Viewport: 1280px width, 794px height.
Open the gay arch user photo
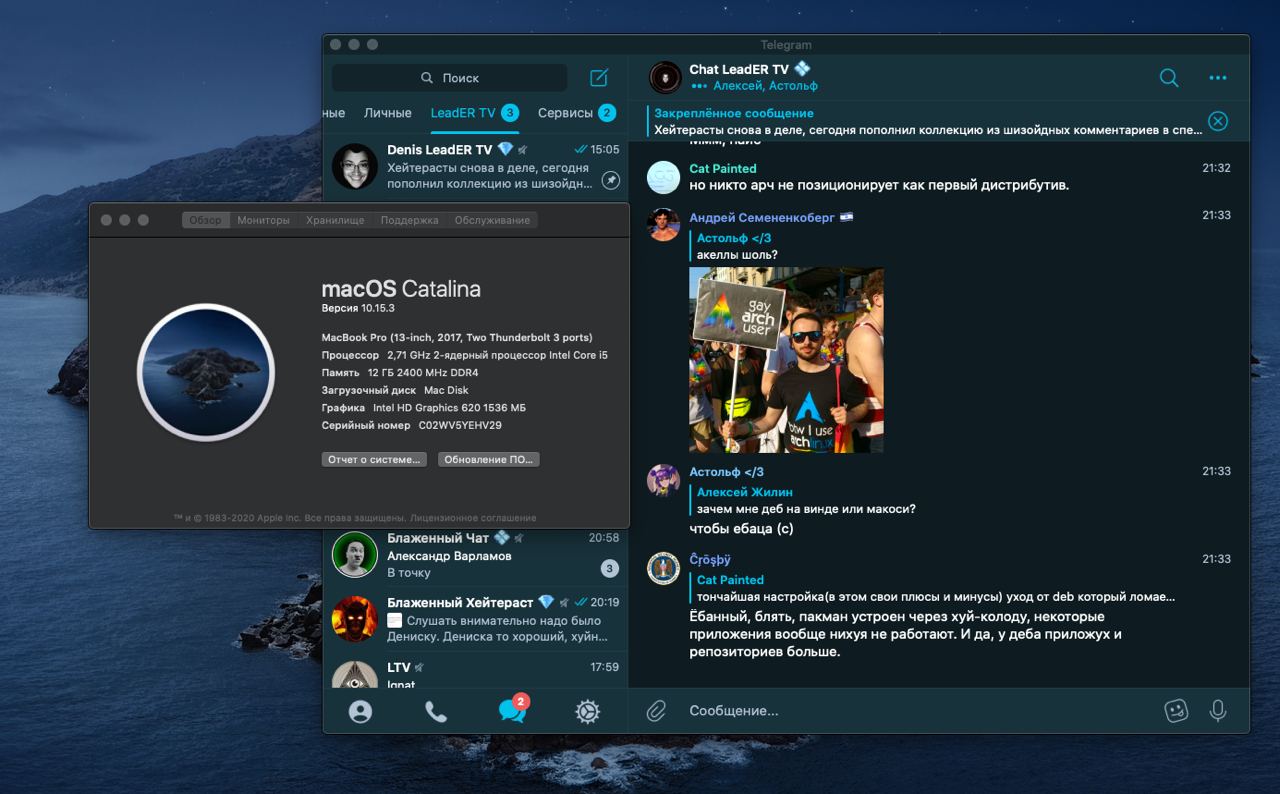point(786,360)
